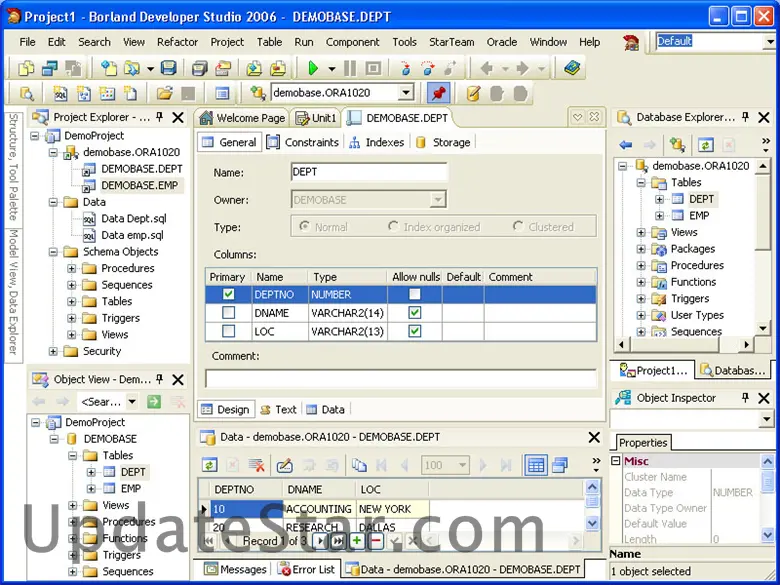Check Primary checkbox for LOC row

(x=228, y=331)
